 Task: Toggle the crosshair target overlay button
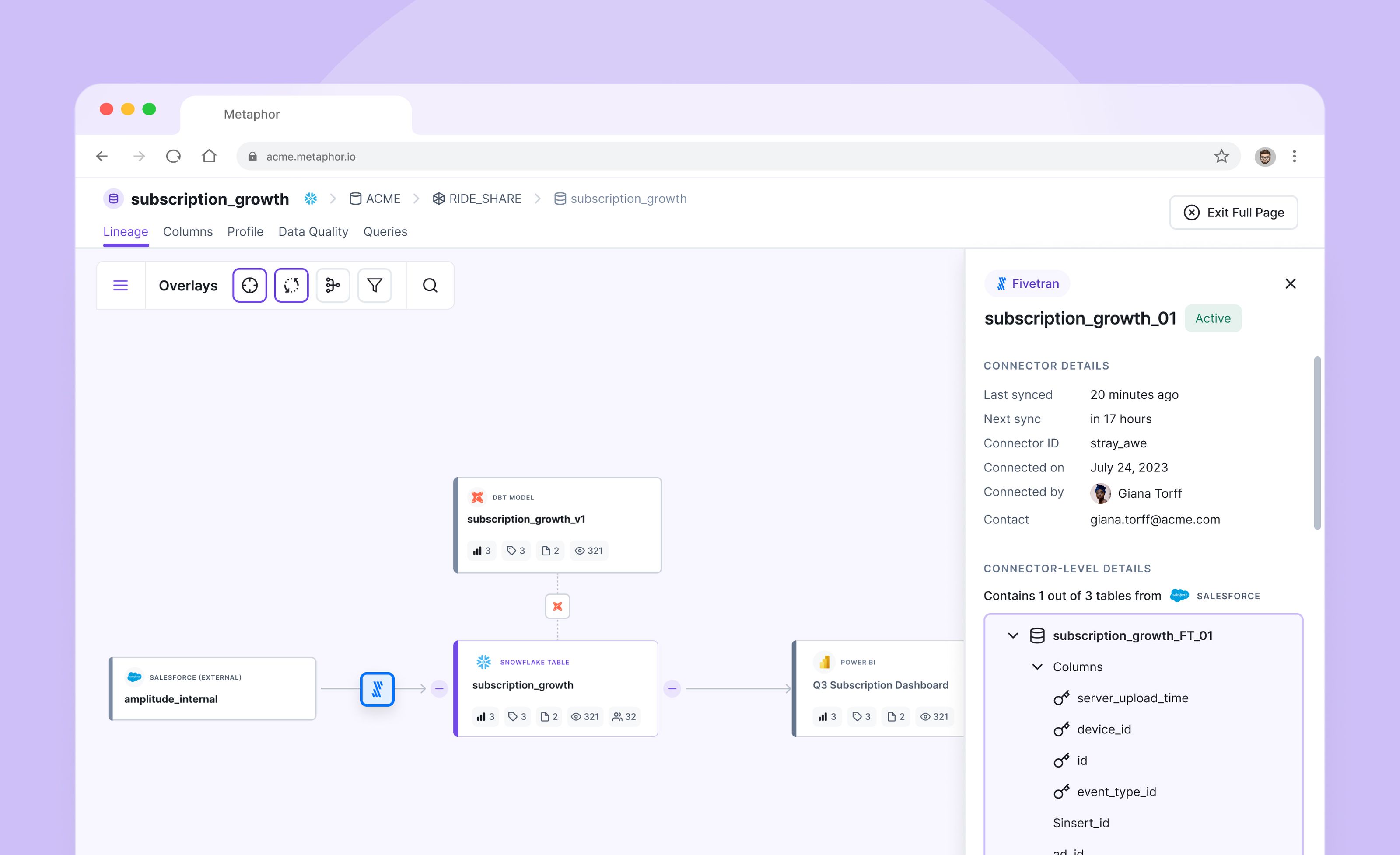tap(249, 285)
